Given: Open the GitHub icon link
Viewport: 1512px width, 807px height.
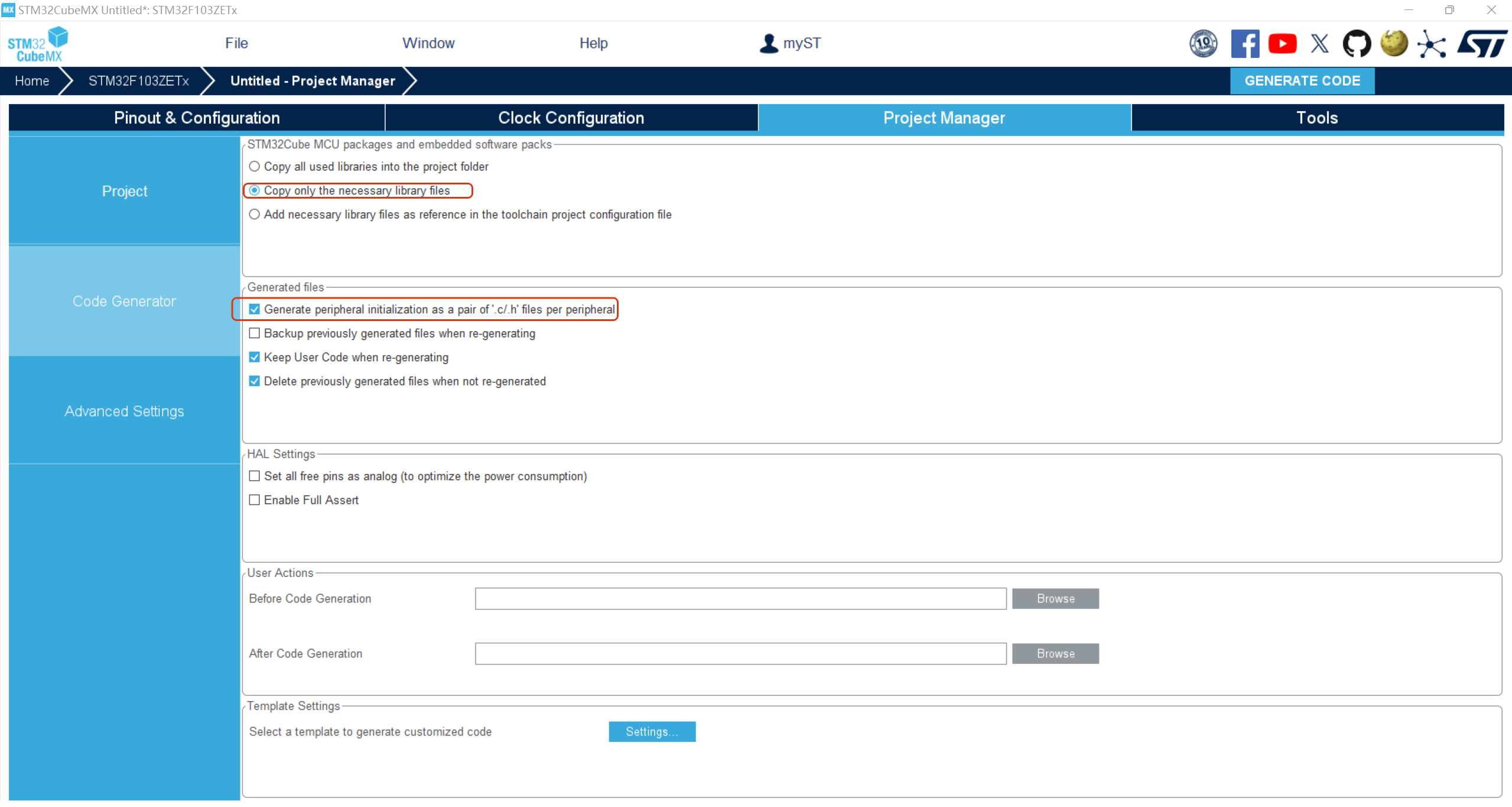Looking at the screenshot, I should 1357,44.
